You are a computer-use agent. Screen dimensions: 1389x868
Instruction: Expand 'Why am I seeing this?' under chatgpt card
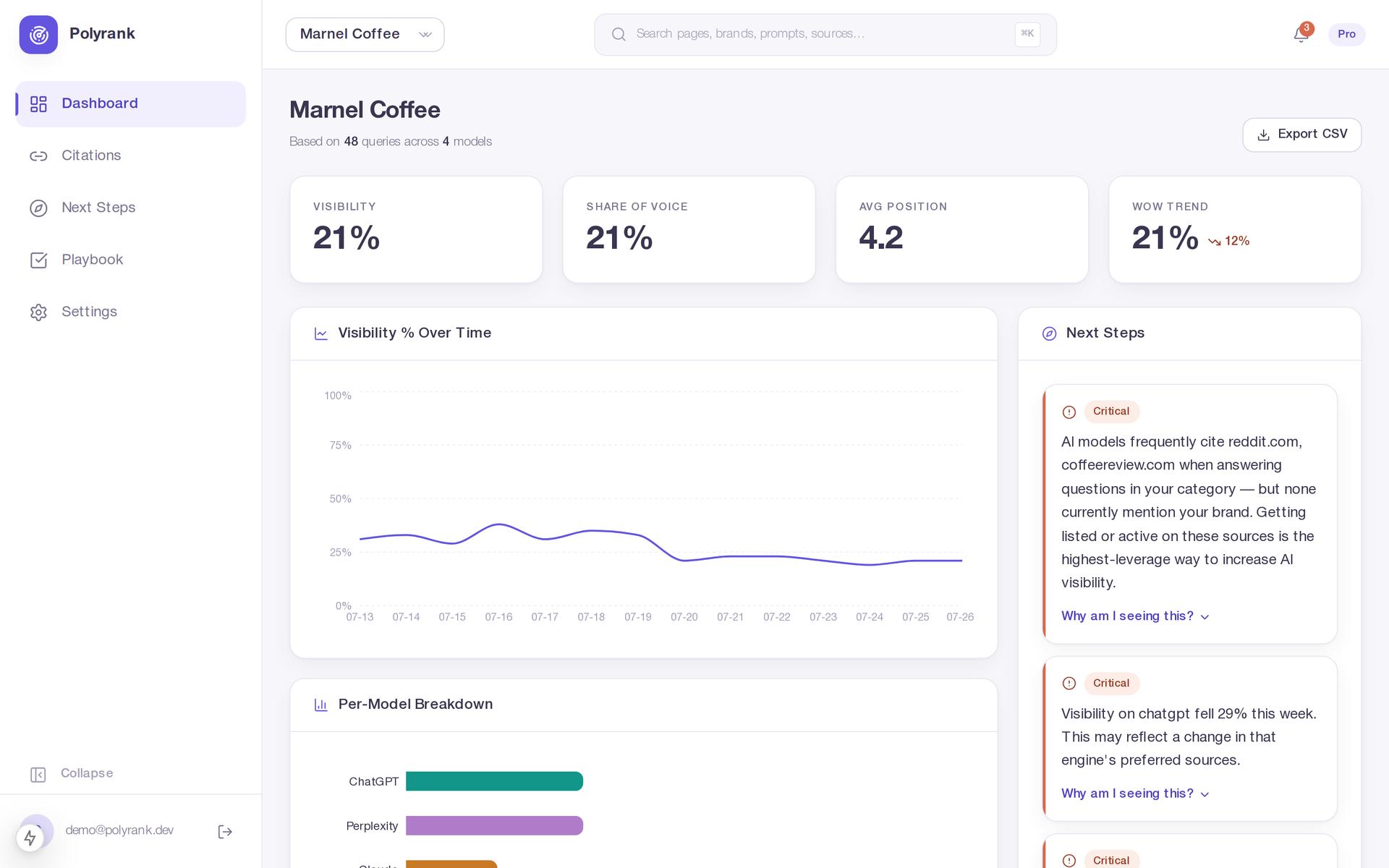[1135, 793]
